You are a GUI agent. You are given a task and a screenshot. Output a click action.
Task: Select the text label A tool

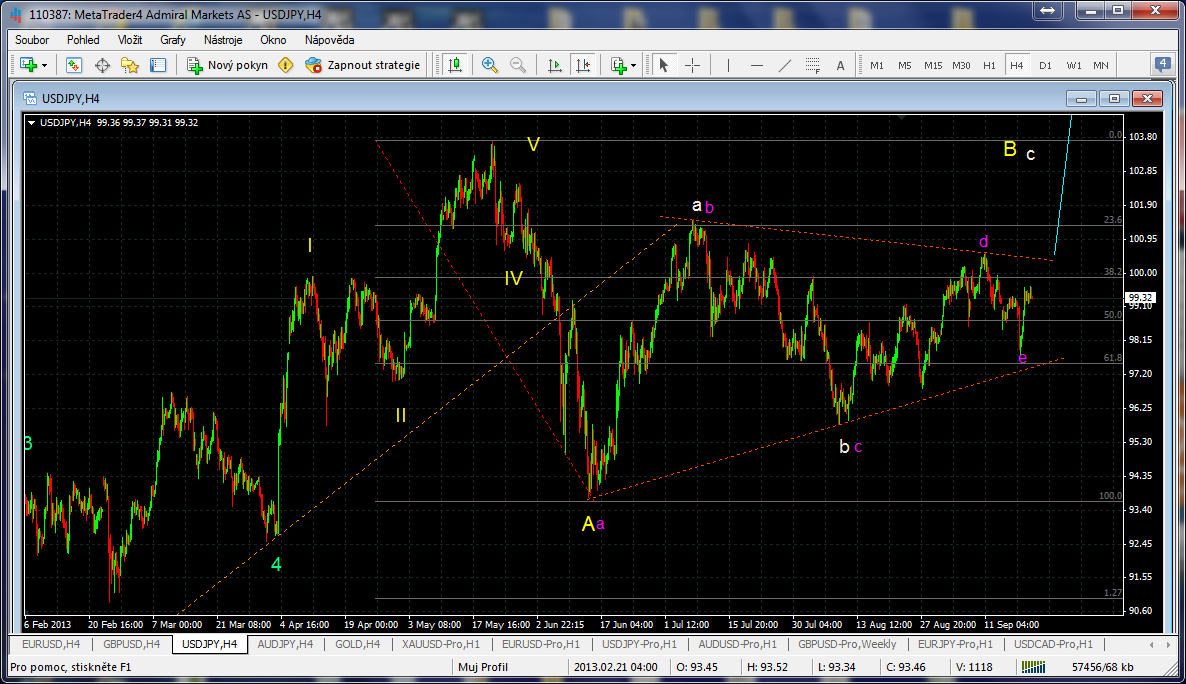point(840,65)
